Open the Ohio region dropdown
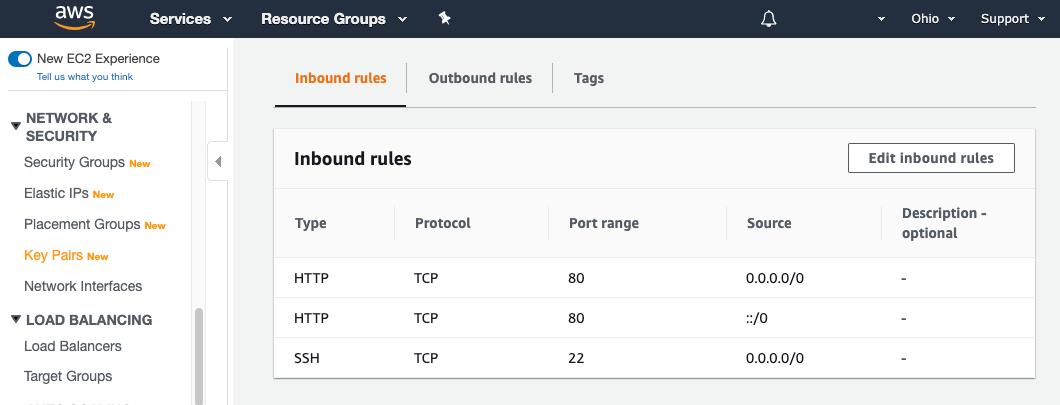Viewport: 1060px width, 405px height. 933,19
